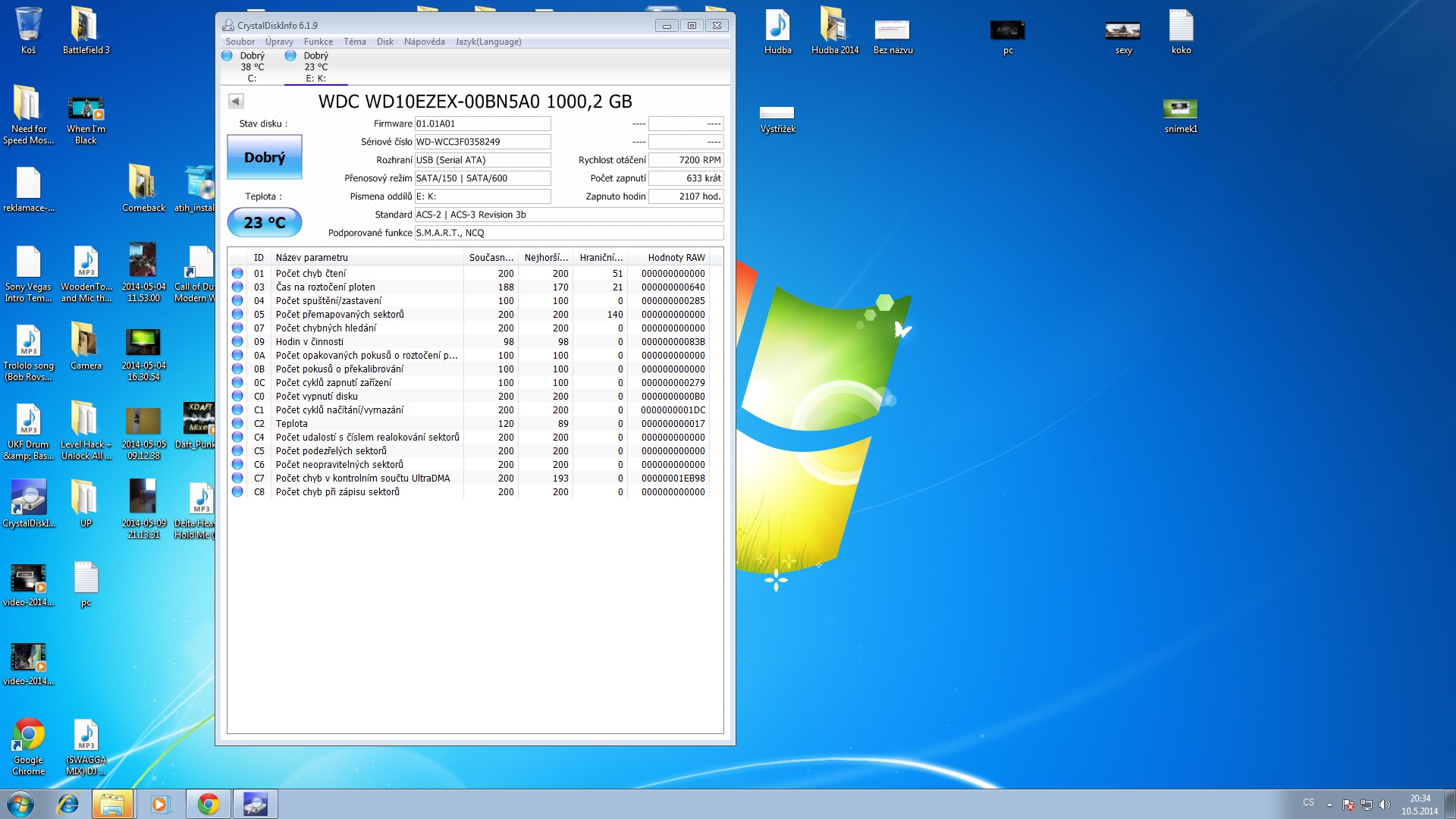Viewport: 1456px width, 819px height.
Task: Click the volume speaker tray icon
Action: coord(1384,804)
